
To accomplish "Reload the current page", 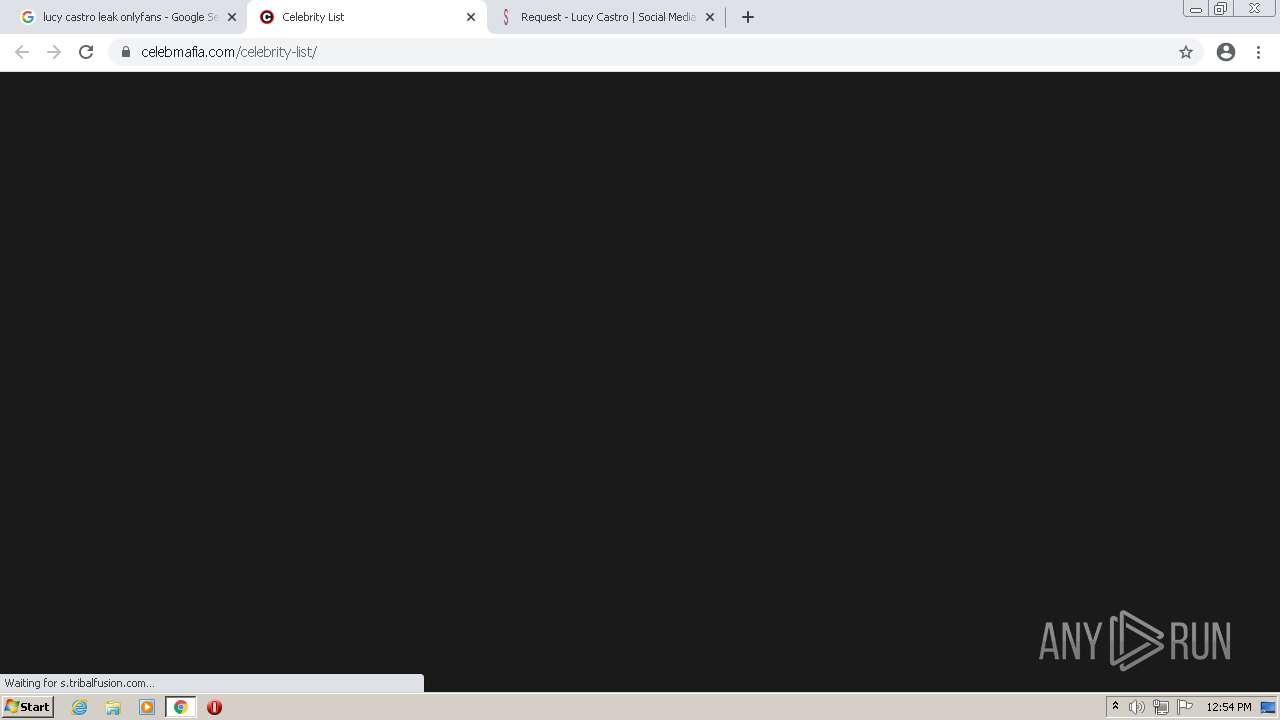I will [x=86, y=52].
